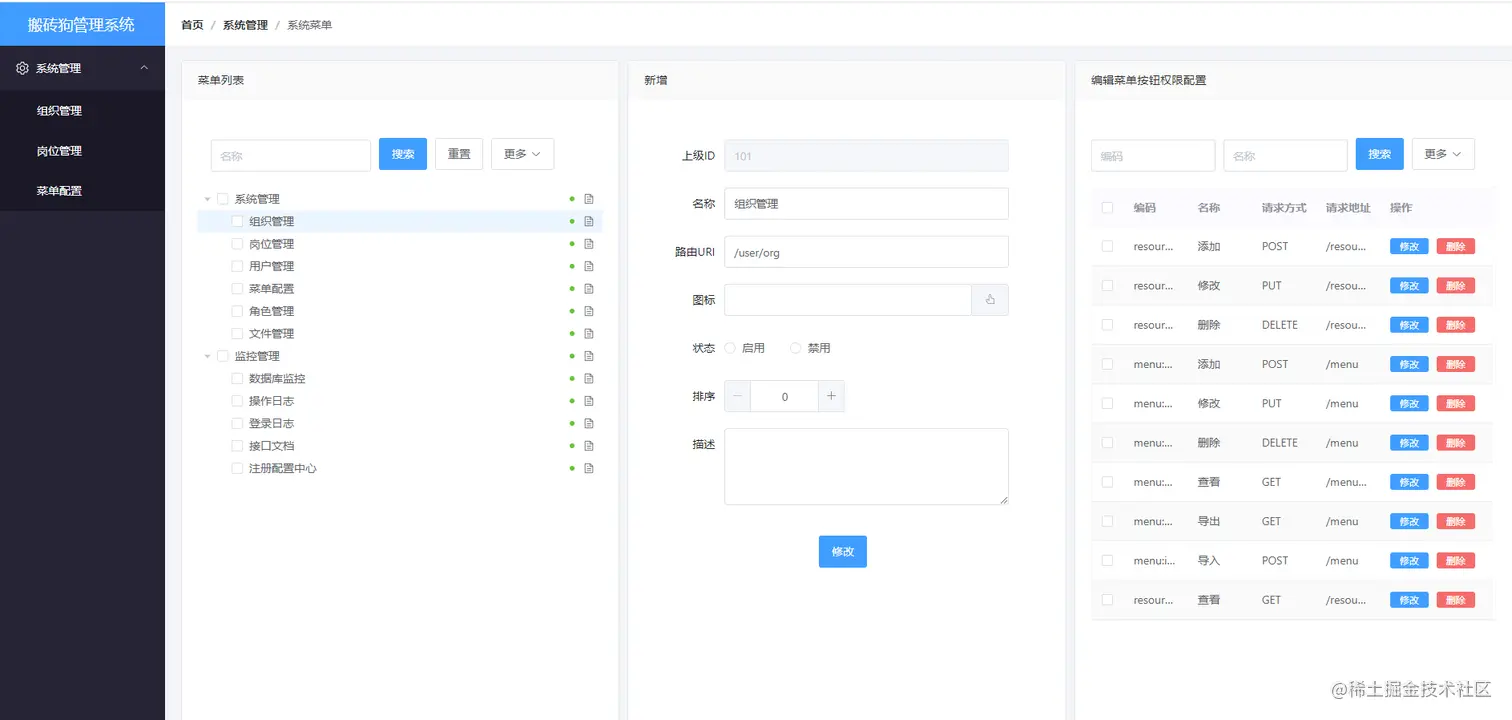The height and width of the screenshot is (720, 1512).
Task: Tick the checkbox for tree node 角色管理
Action: pyautogui.click(x=237, y=311)
